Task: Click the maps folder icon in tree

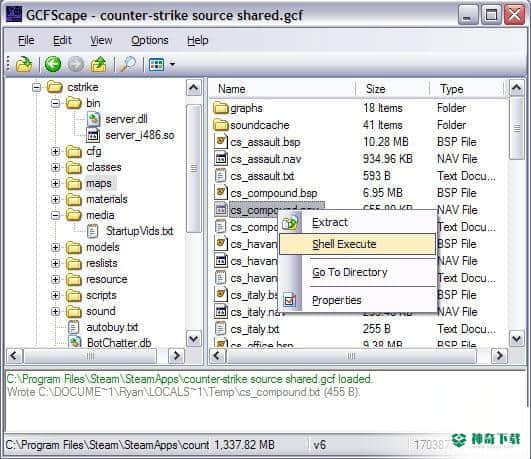Action: (73, 184)
